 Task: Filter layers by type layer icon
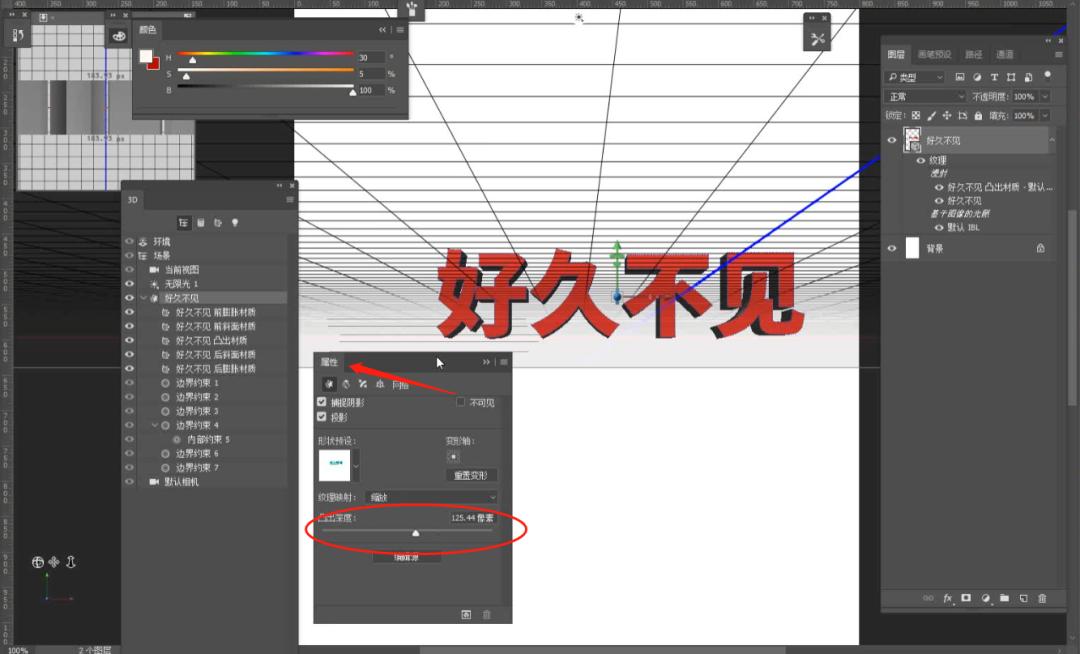[x=994, y=77]
